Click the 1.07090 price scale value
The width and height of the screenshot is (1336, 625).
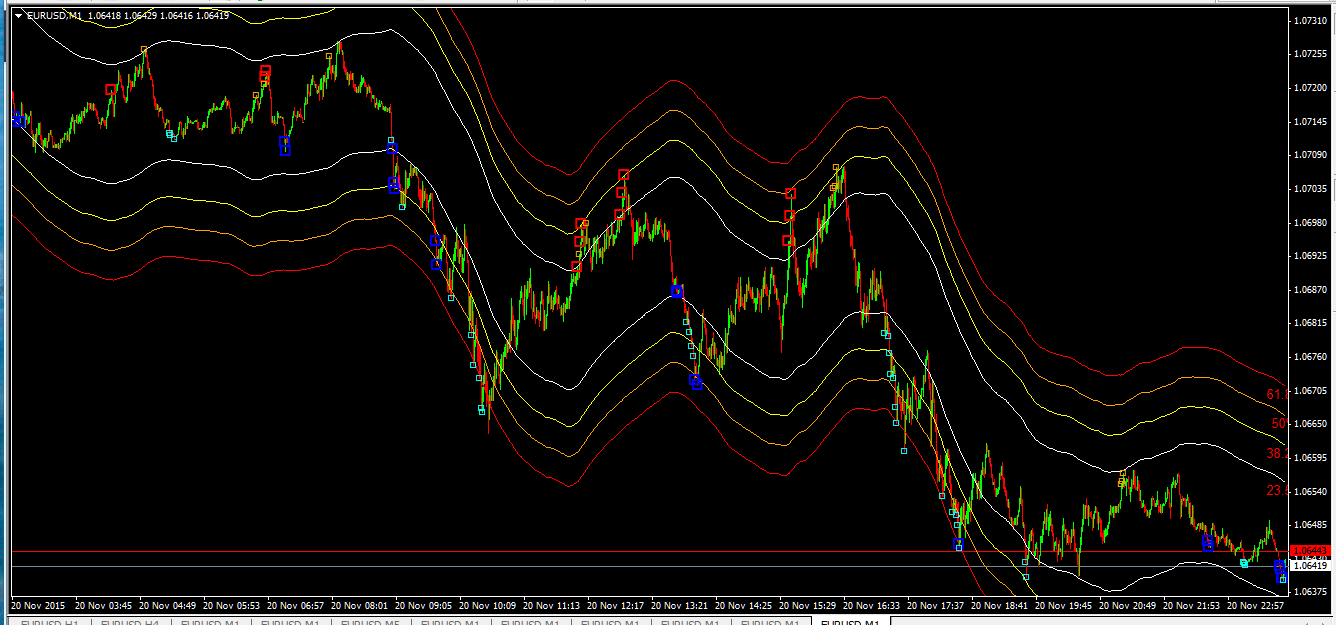click(1309, 155)
